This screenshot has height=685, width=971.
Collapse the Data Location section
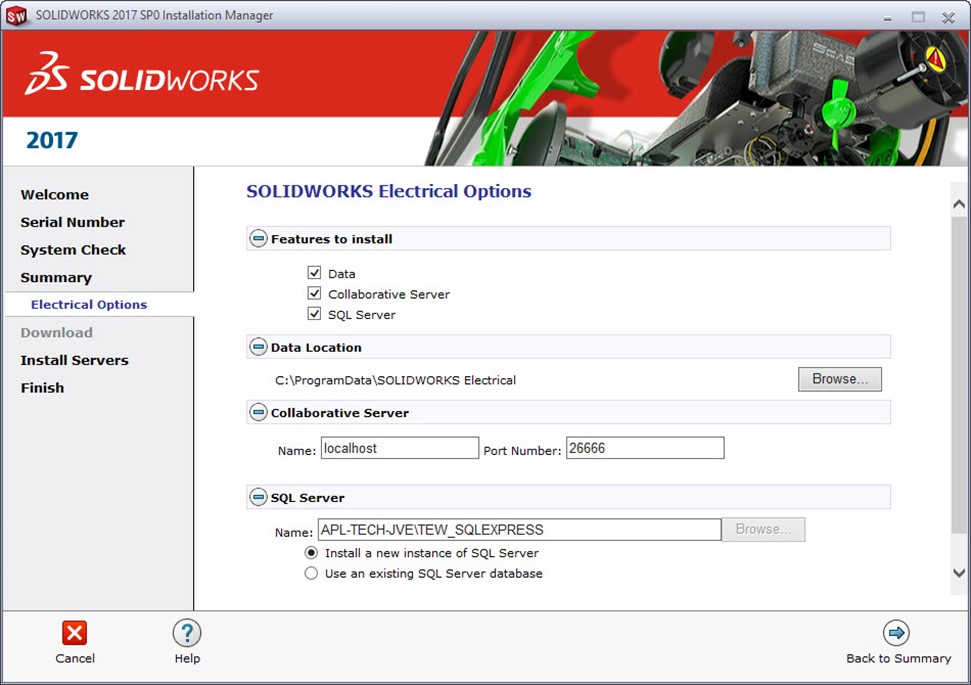(258, 348)
